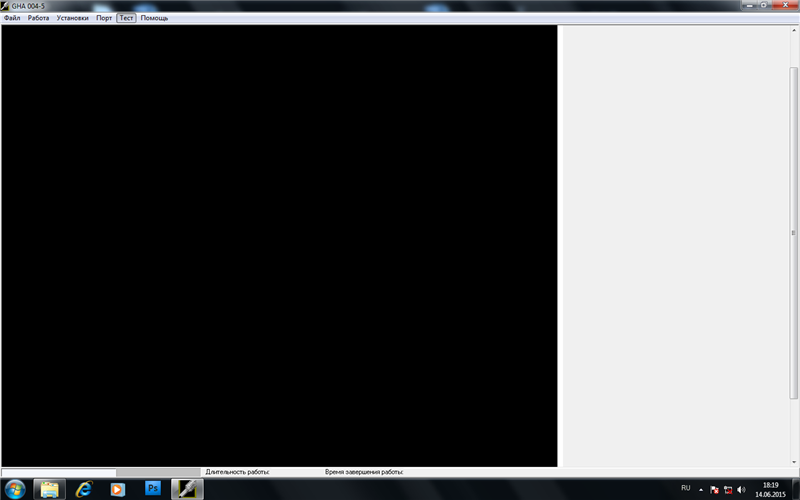This screenshot has width=800, height=500.
Task: Open the Помощь menu
Action: tap(154, 18)
